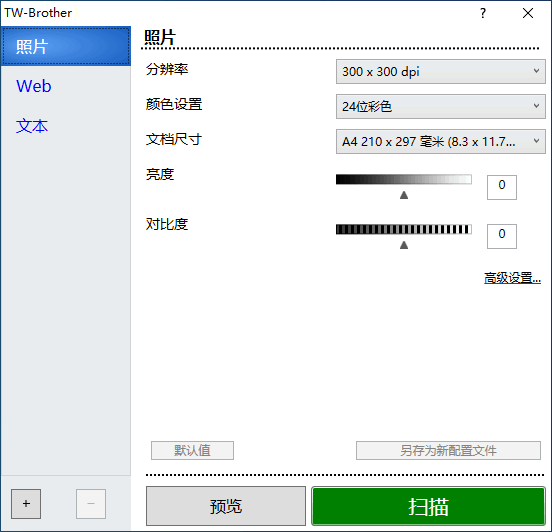
Task: Open the 文档尺寸 document size dropdown
Action: (440, 142)
